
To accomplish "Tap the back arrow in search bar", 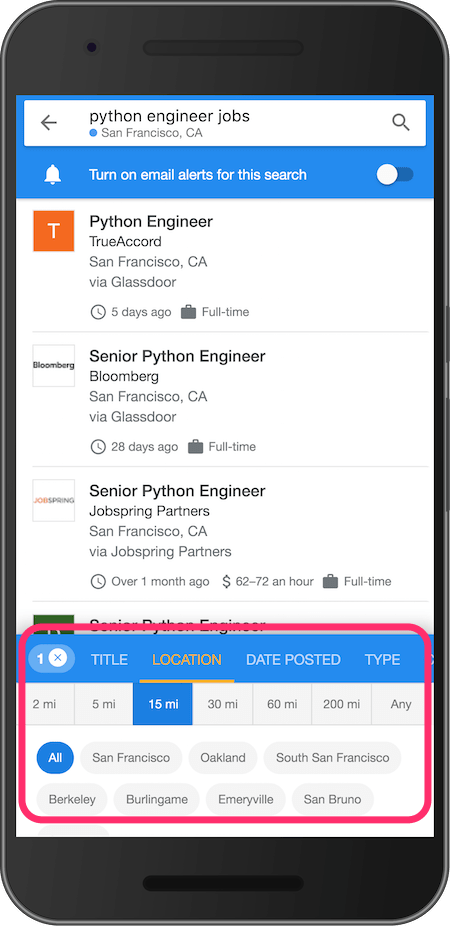I will coord(48,123).
